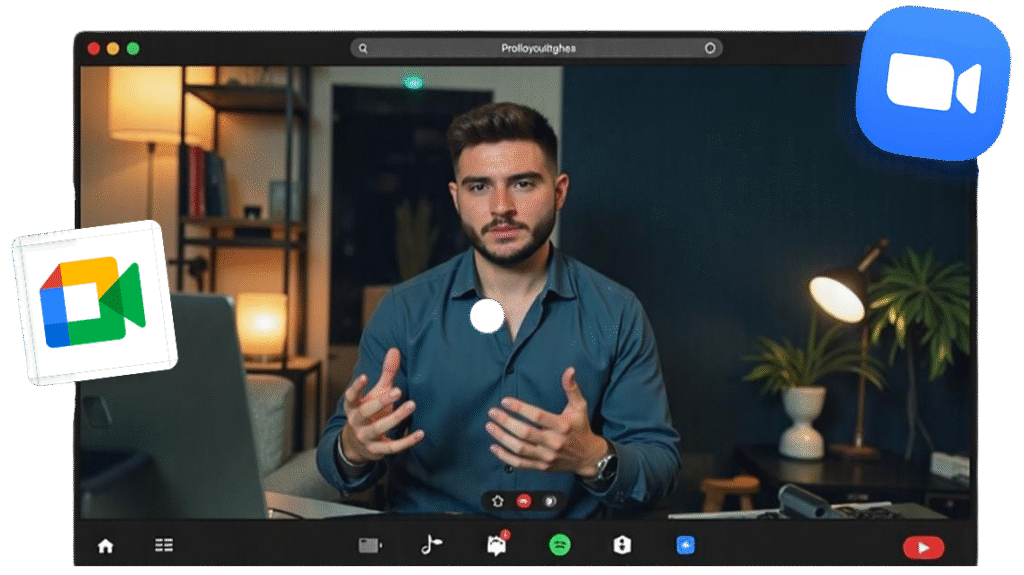Click the music note icon
The width and height of the screenshot is (1024, 575).
(430, 544)
